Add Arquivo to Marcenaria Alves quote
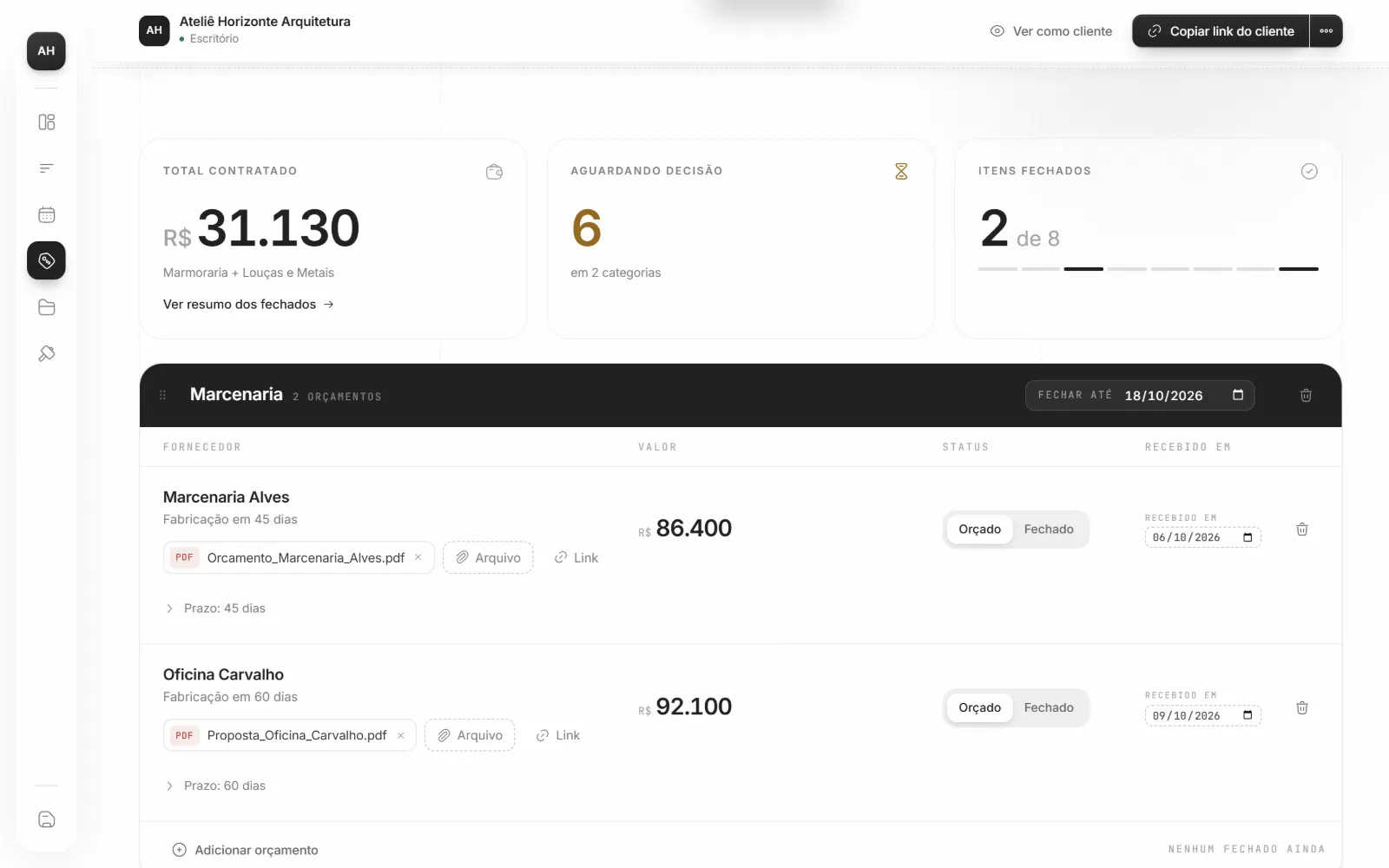Screen dimensions: 1389x868 [x=488, y=557]
